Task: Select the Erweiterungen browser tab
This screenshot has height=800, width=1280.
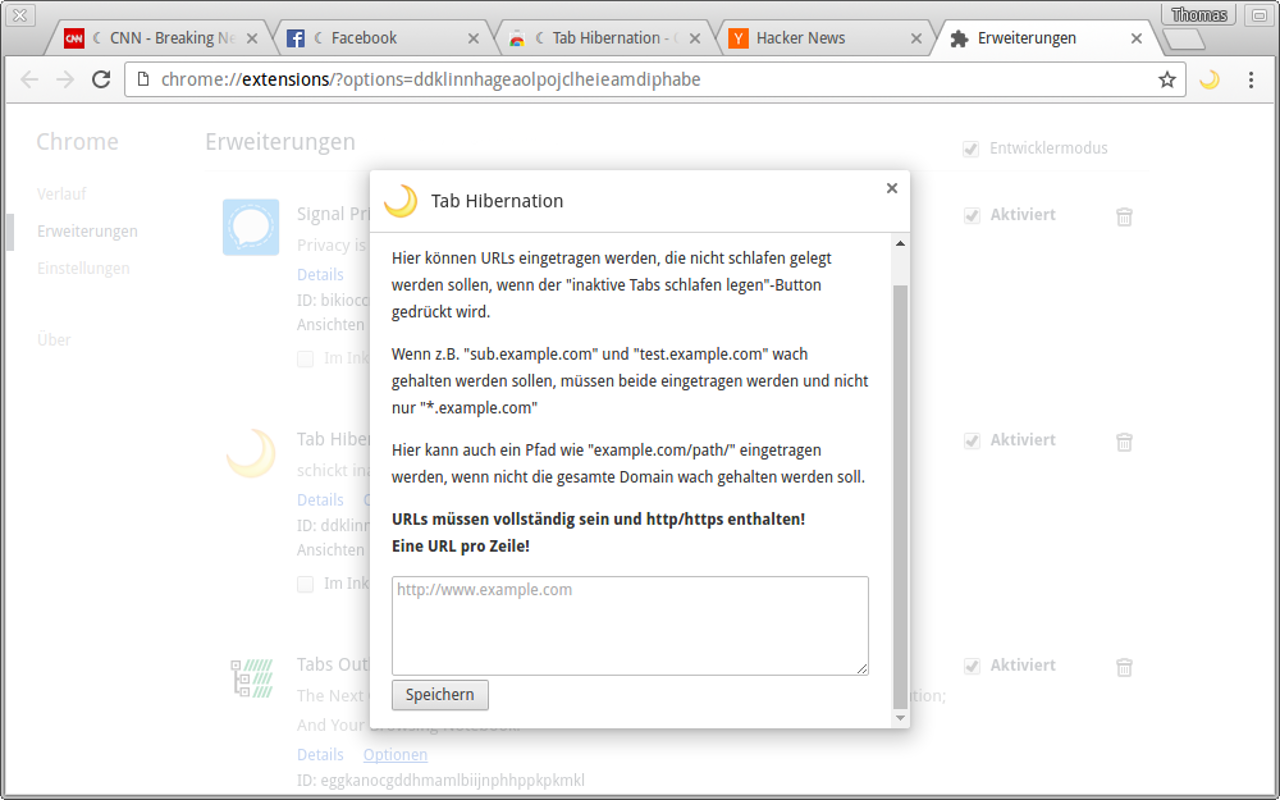Action: tap(1048, 38)
